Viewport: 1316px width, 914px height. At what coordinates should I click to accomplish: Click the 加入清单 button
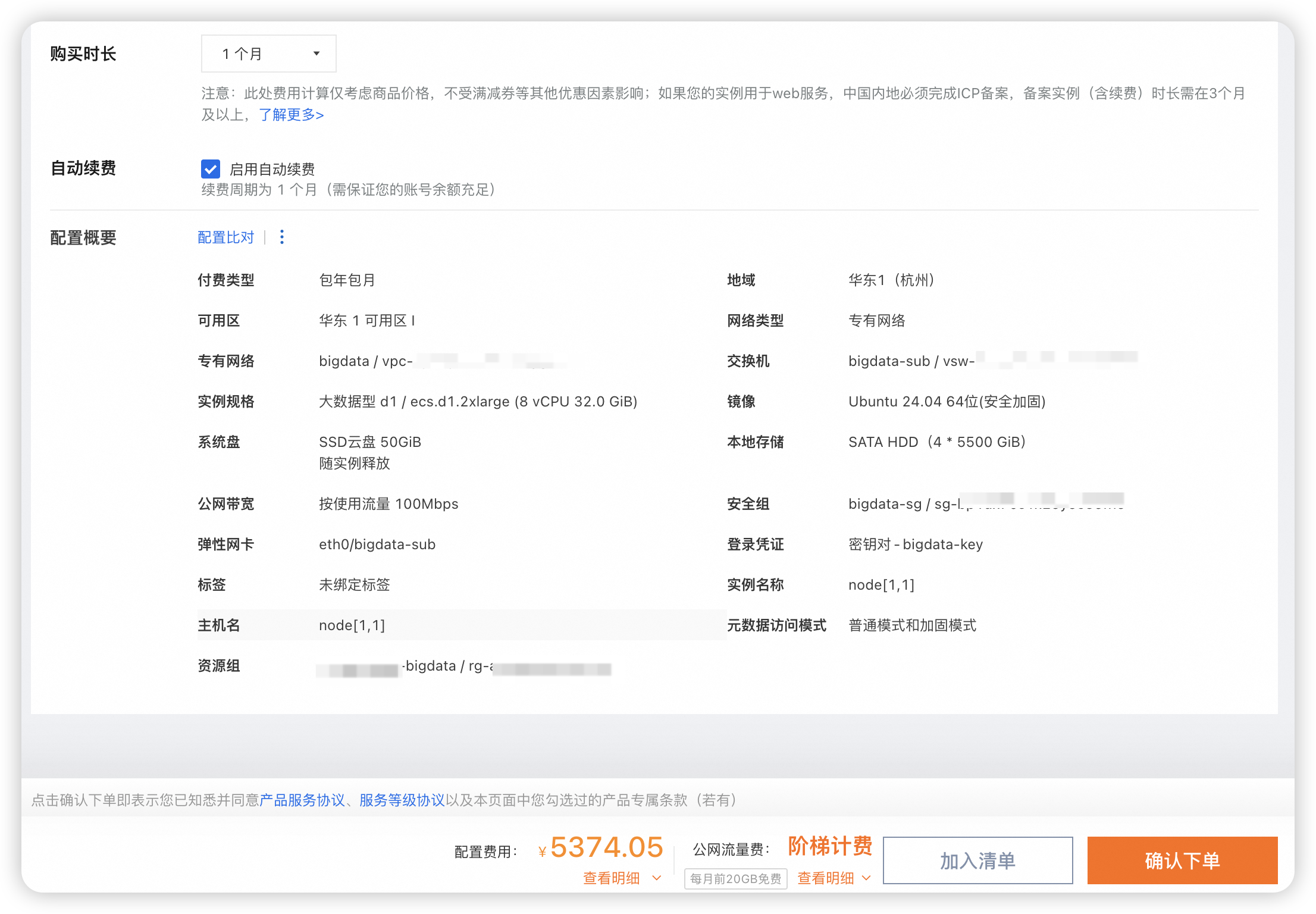click(x=977, y=860)
